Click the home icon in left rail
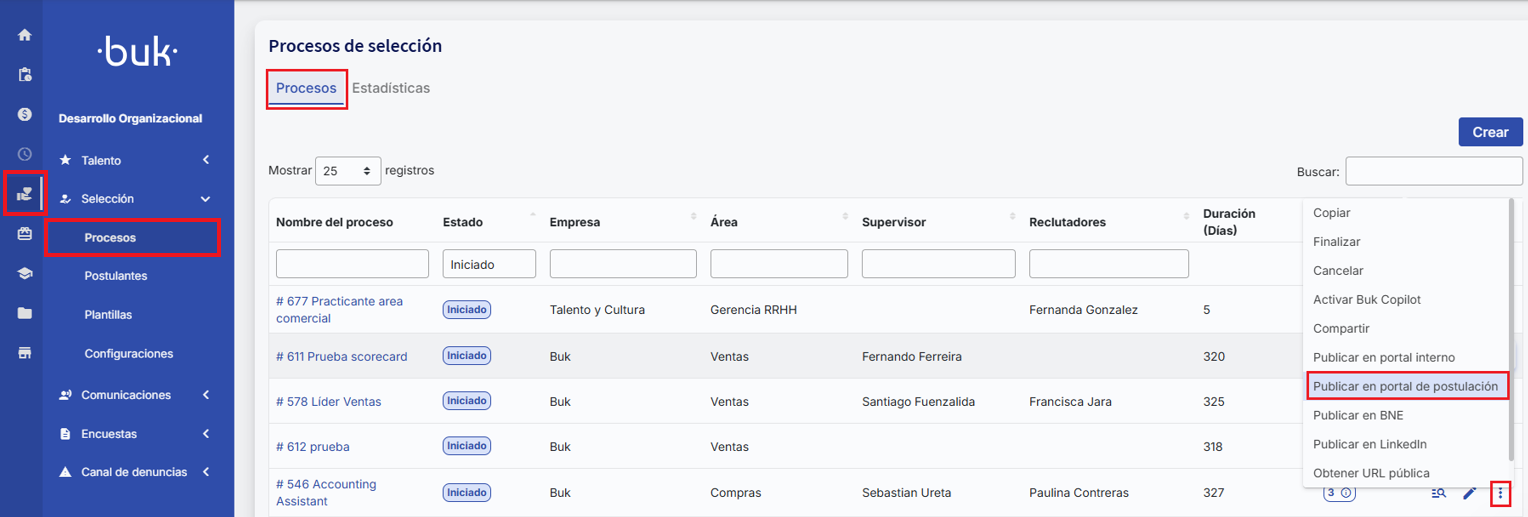1528x517 pixels. pos(25,35)
